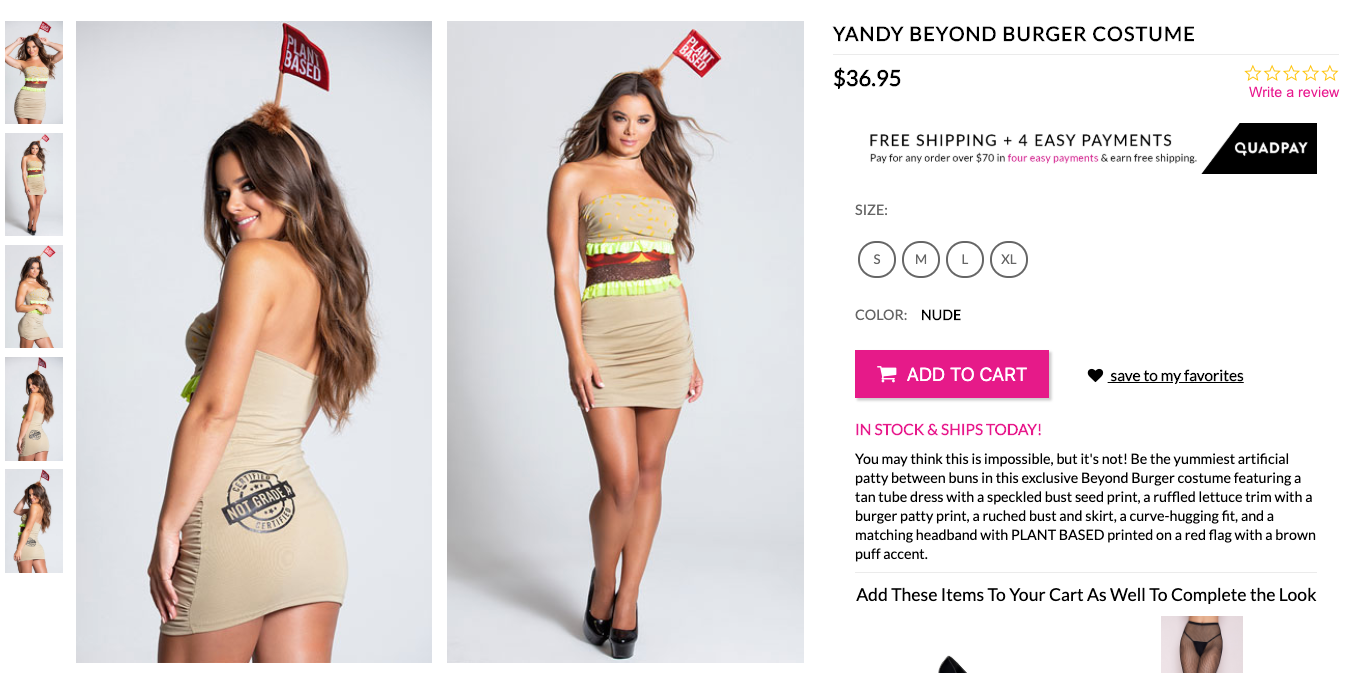Click the heart icon beside save to favorites
Image resolution: width=1346 pixels, height=673 pixels.
click(x=1095, y=375)
